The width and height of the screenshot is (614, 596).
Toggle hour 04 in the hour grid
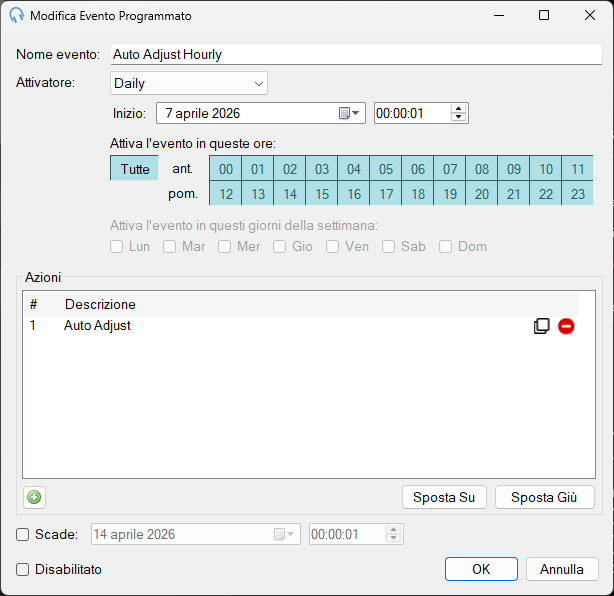354,168
